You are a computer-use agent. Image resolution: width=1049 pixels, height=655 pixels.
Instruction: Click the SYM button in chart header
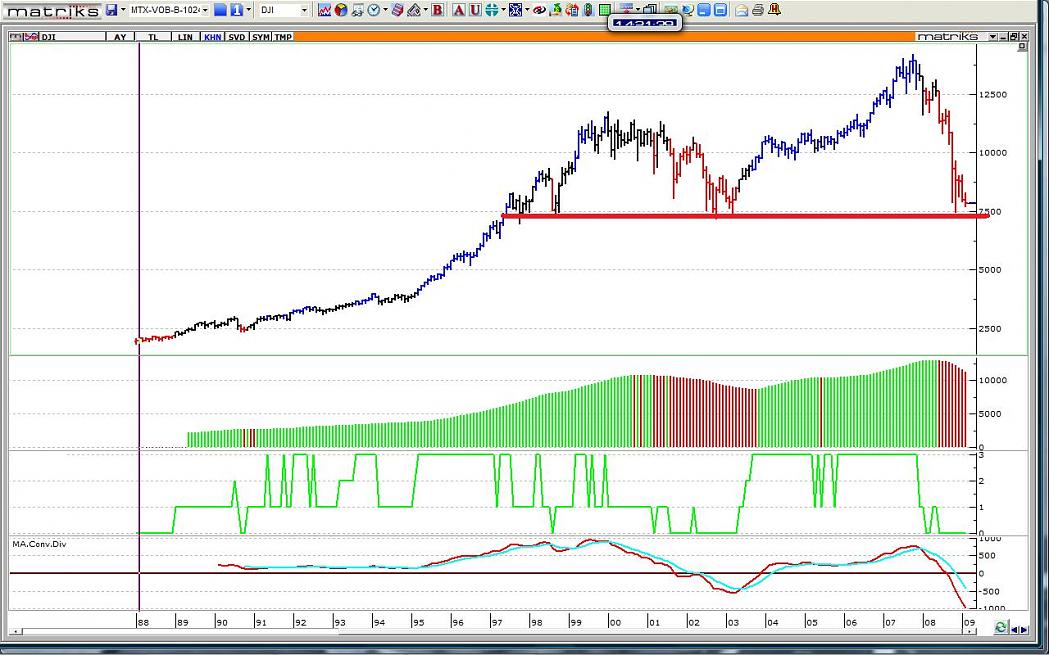pos(260,37)
